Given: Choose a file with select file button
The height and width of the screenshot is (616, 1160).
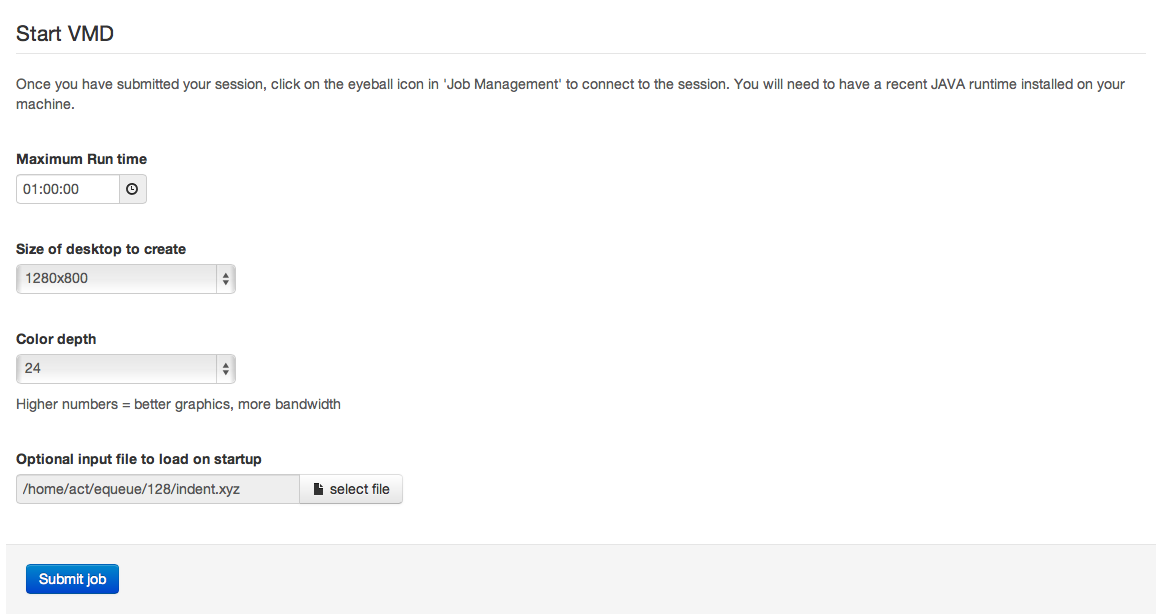Looking at the screenshot, I should (351, 490).
